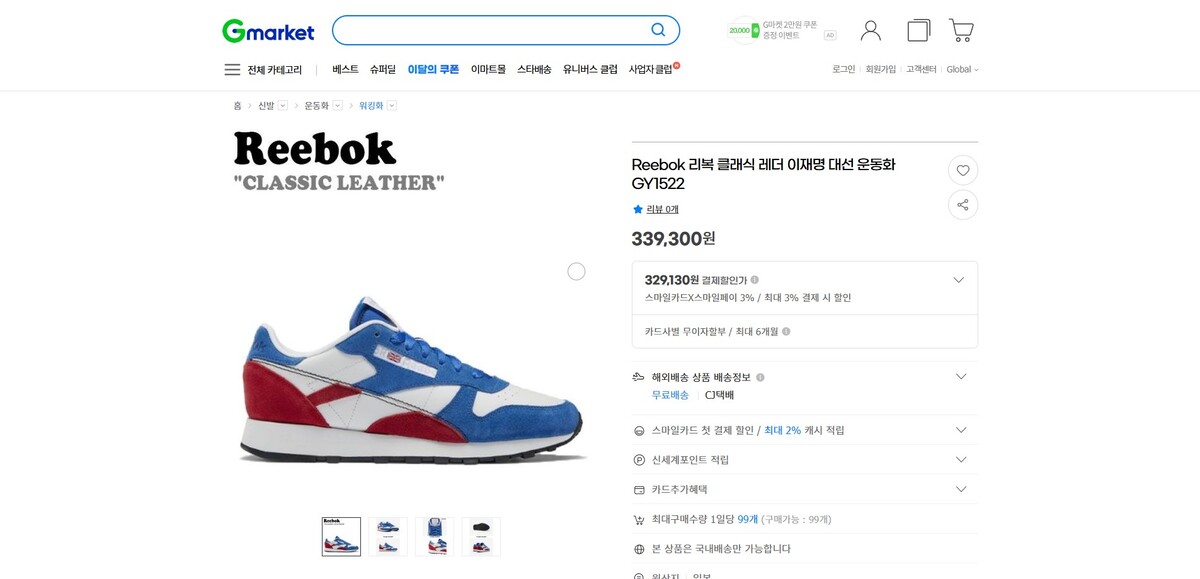This screenshot has width=1200, height=579.
Task: Open recently viewed items icon
Action: tap(918, 30)
